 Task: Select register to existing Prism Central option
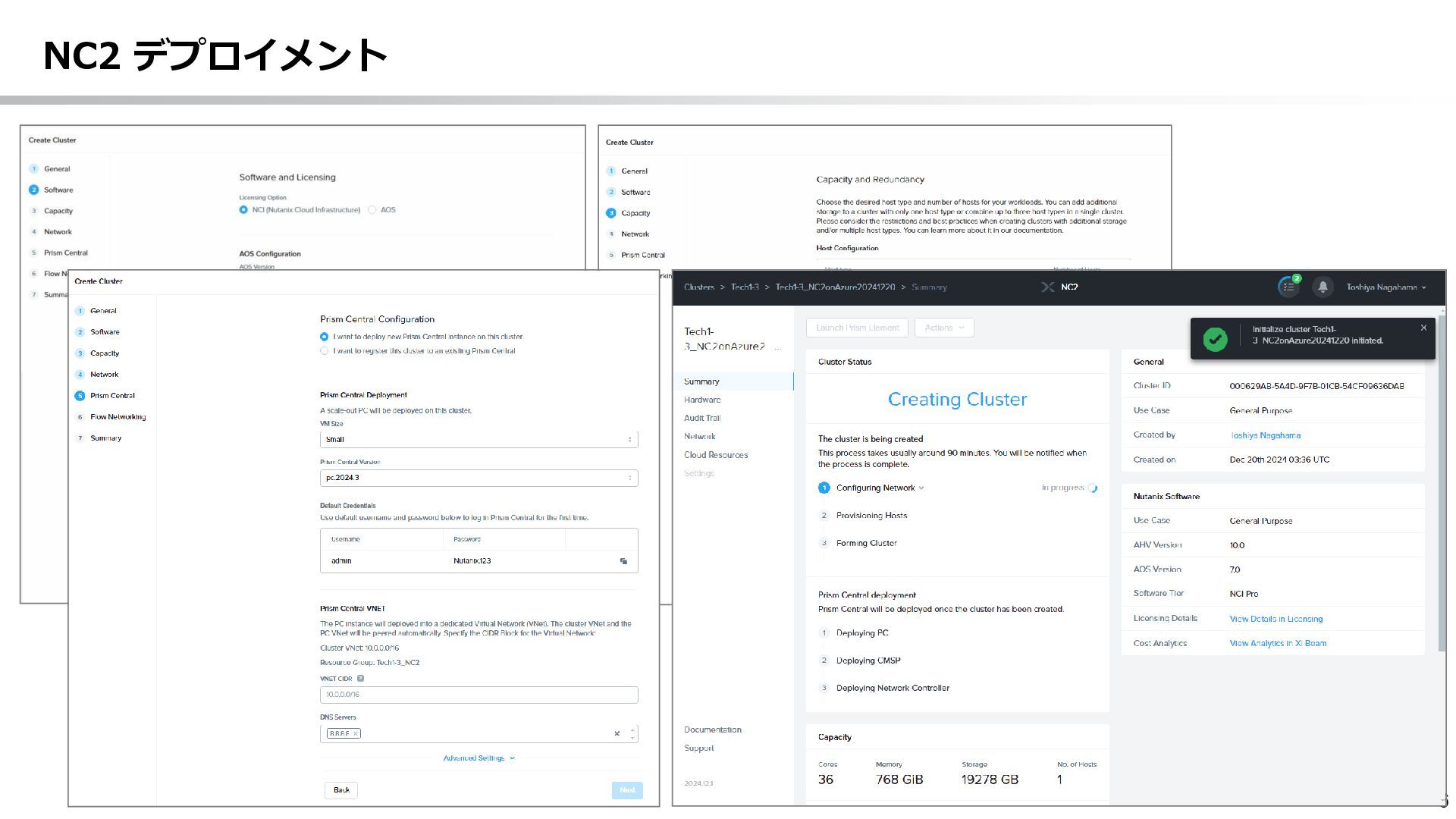[x=325, y=351]
